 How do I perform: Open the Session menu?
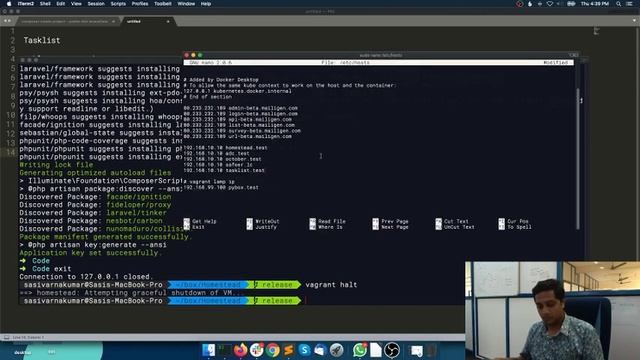[x=96, y=4]
